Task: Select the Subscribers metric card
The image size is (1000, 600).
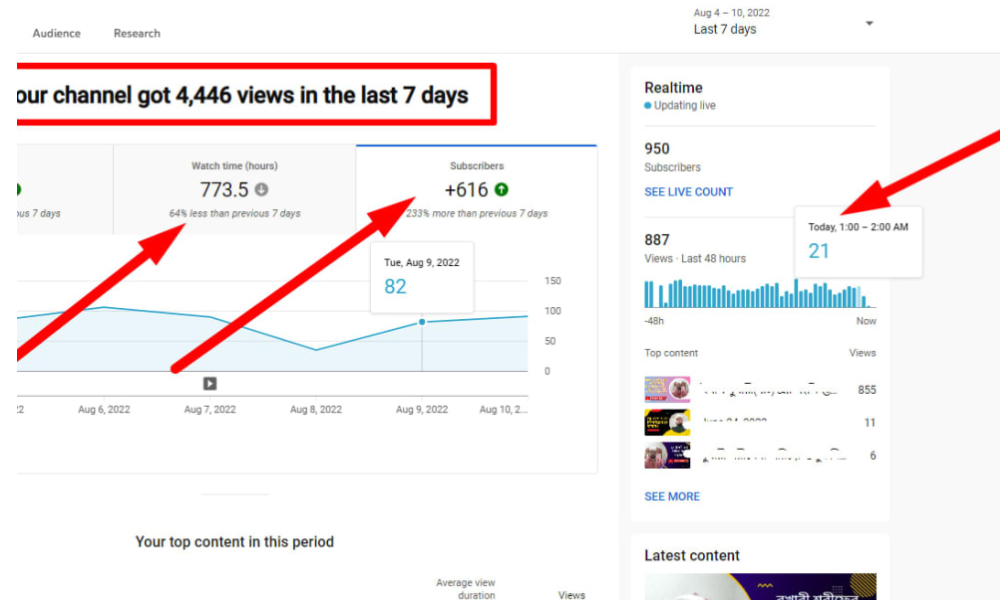Action: point(476,189)
